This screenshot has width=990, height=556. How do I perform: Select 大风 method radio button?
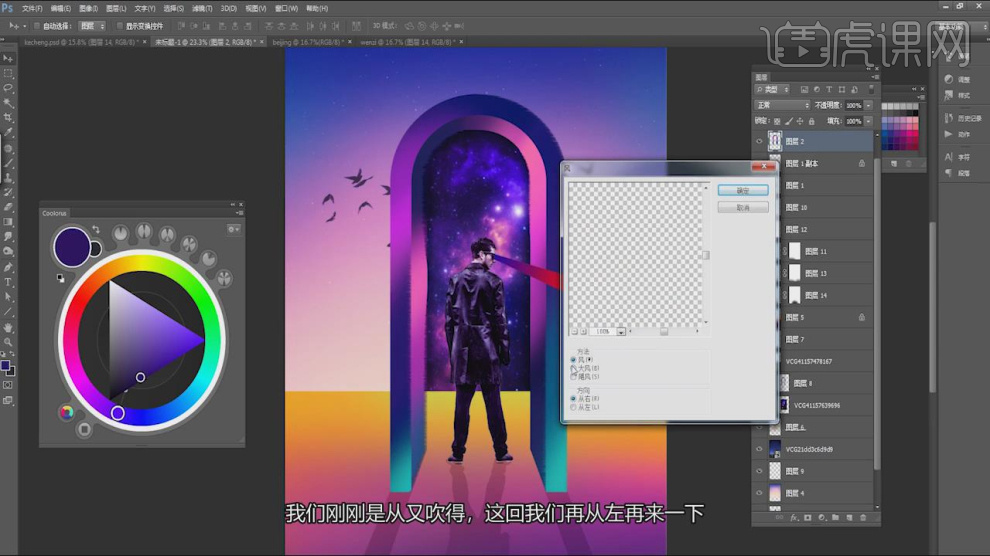click(573, 368)
